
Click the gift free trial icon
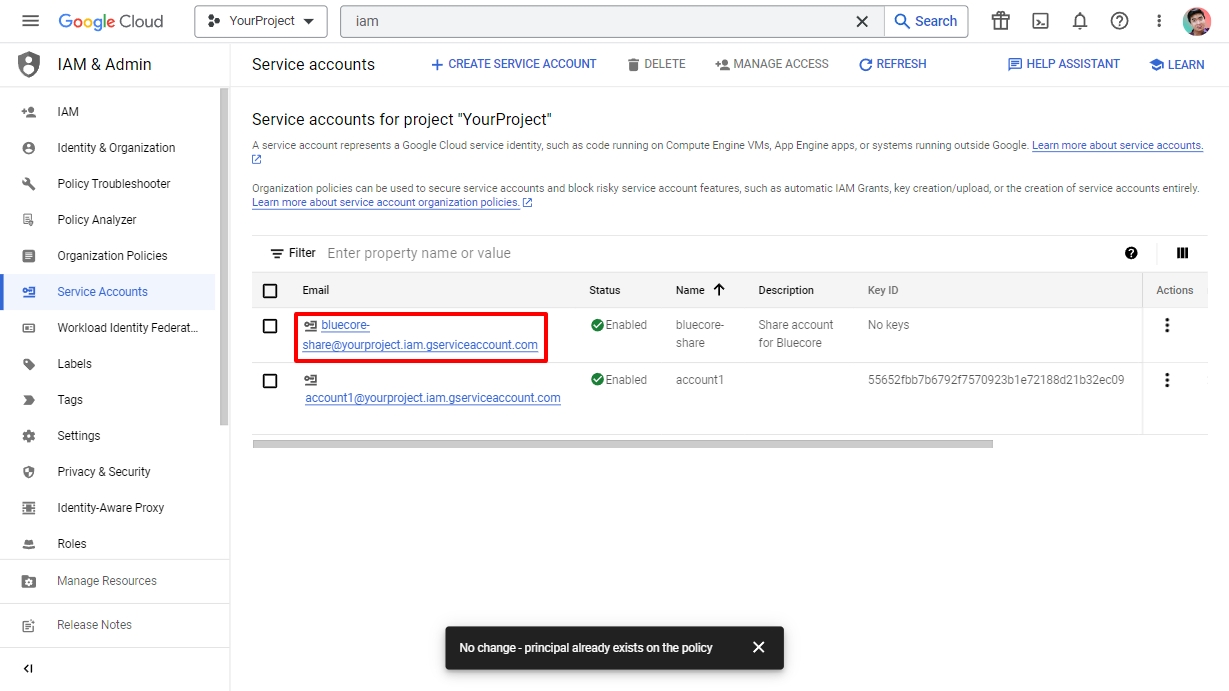[1000, 21]
